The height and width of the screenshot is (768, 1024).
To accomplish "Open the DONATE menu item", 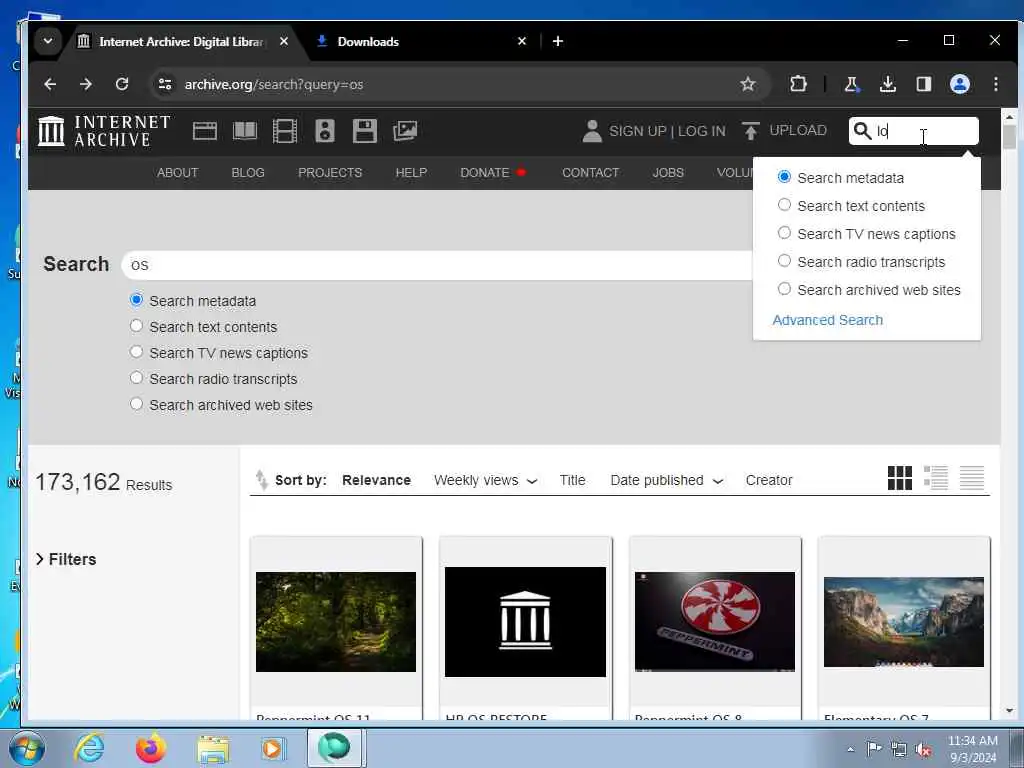I will 485,172.
